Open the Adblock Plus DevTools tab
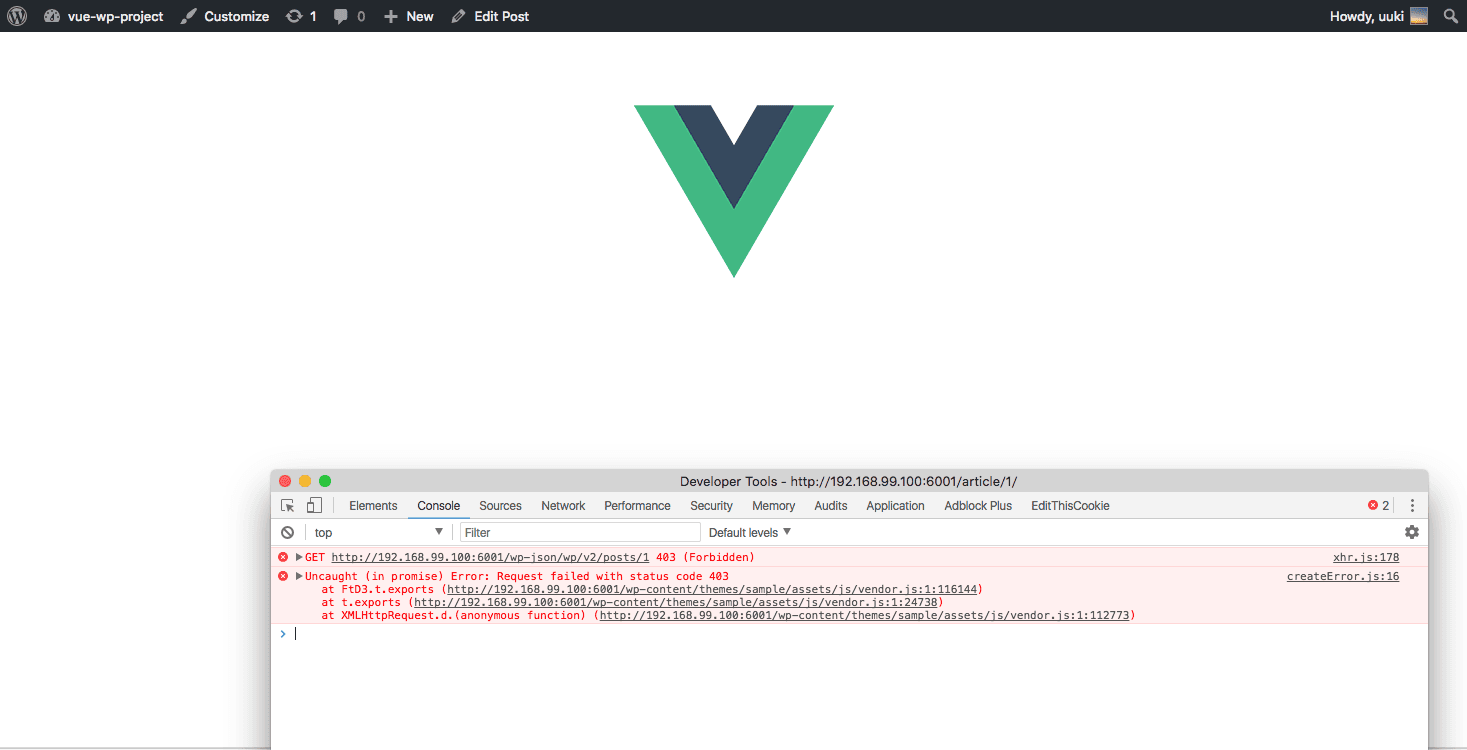Screen dimensions: 1467x750 (978, 506)
